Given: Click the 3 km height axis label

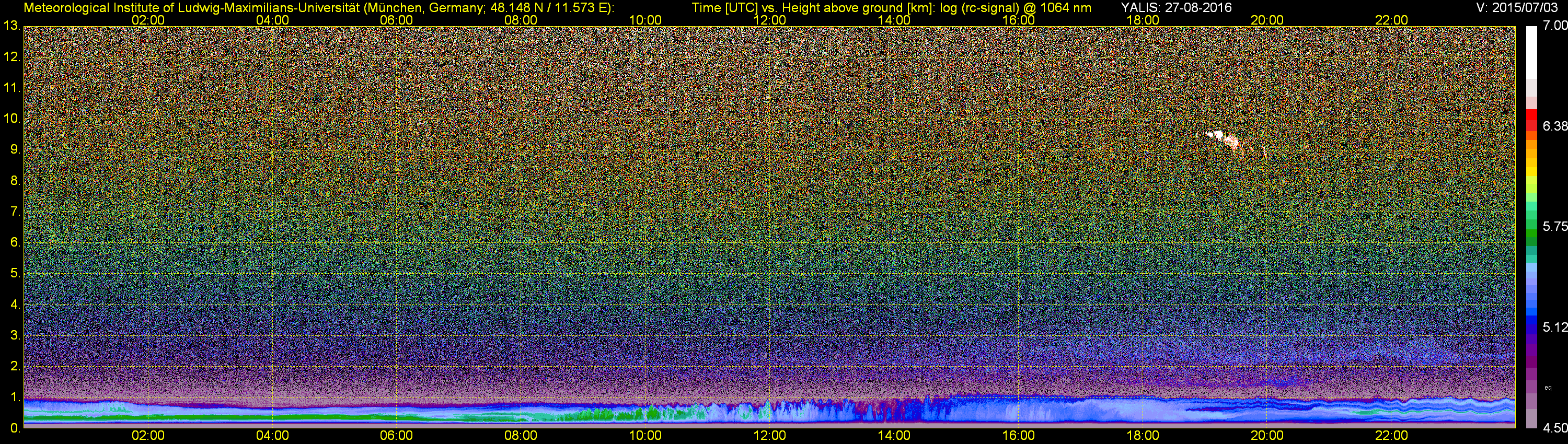Looking at the screenshot, I should [x=15, y=335].
